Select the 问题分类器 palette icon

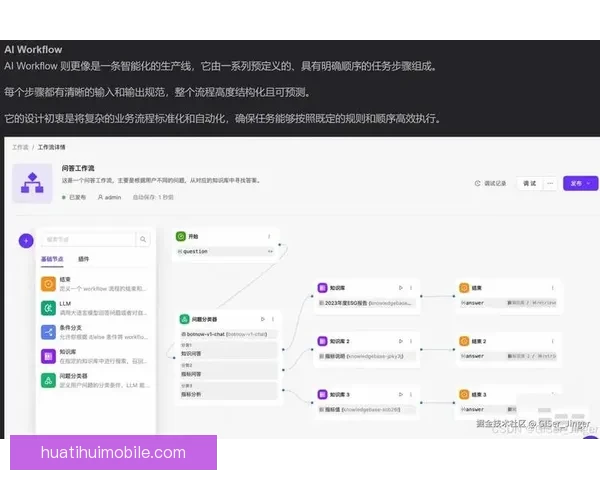click(x=48, y=380)
